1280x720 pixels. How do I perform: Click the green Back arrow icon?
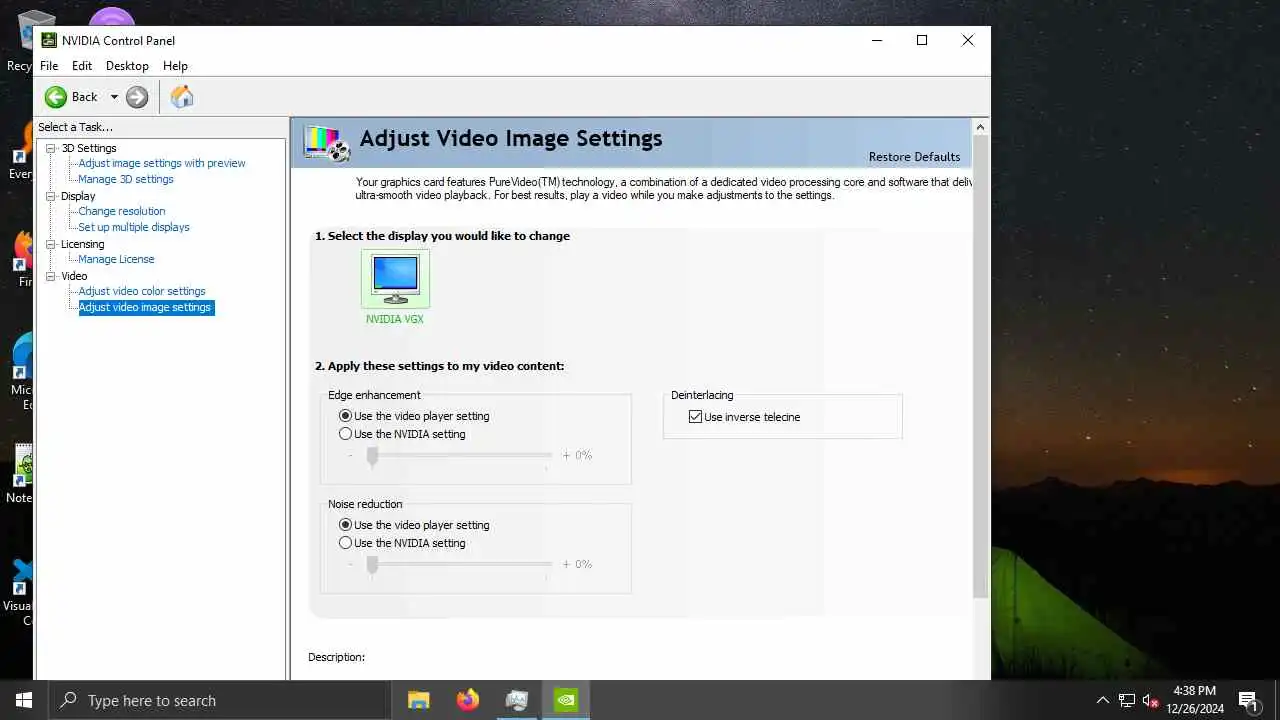(56, 97)
